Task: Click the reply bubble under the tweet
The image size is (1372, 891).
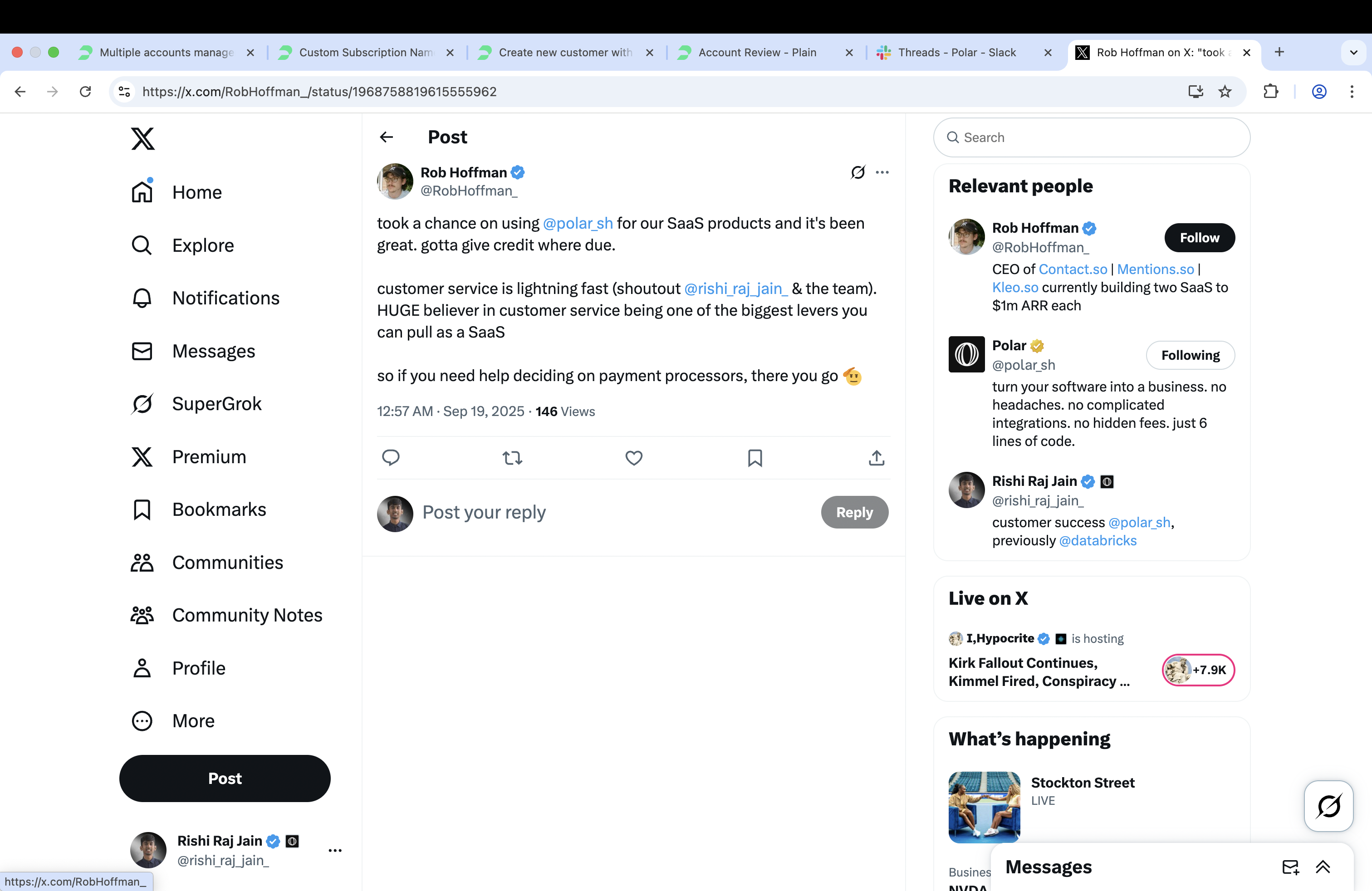Action: (x=391, y=458)
